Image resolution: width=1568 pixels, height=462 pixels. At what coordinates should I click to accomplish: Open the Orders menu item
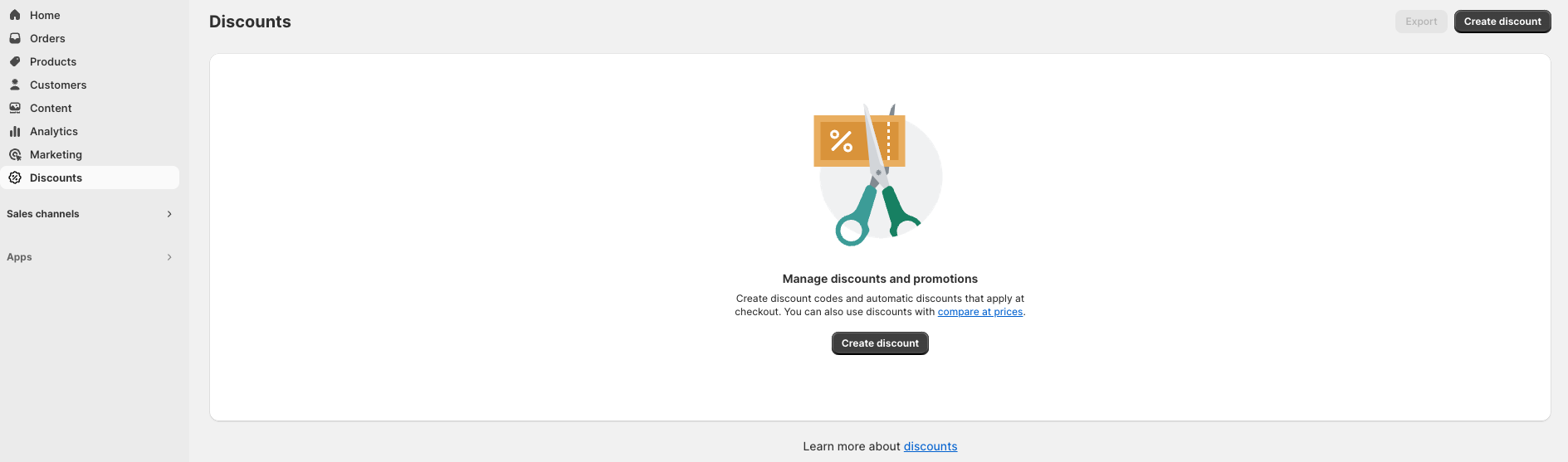(47, 38)
